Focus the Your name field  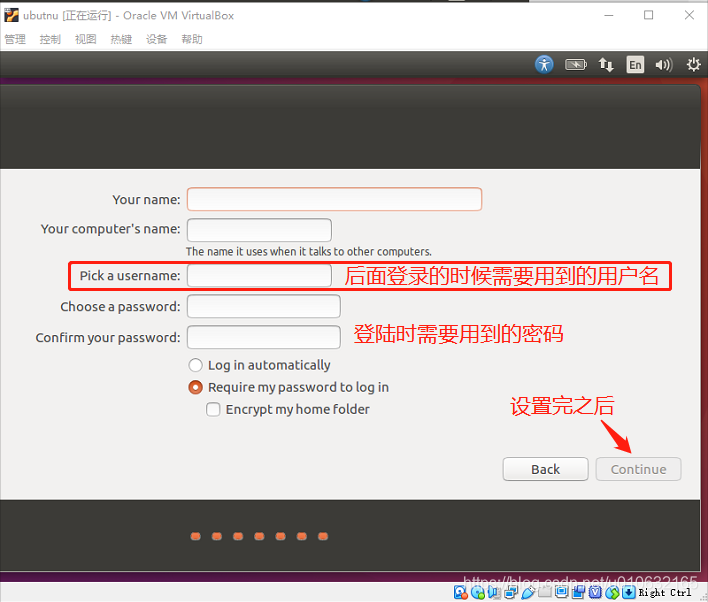(335, 199)
